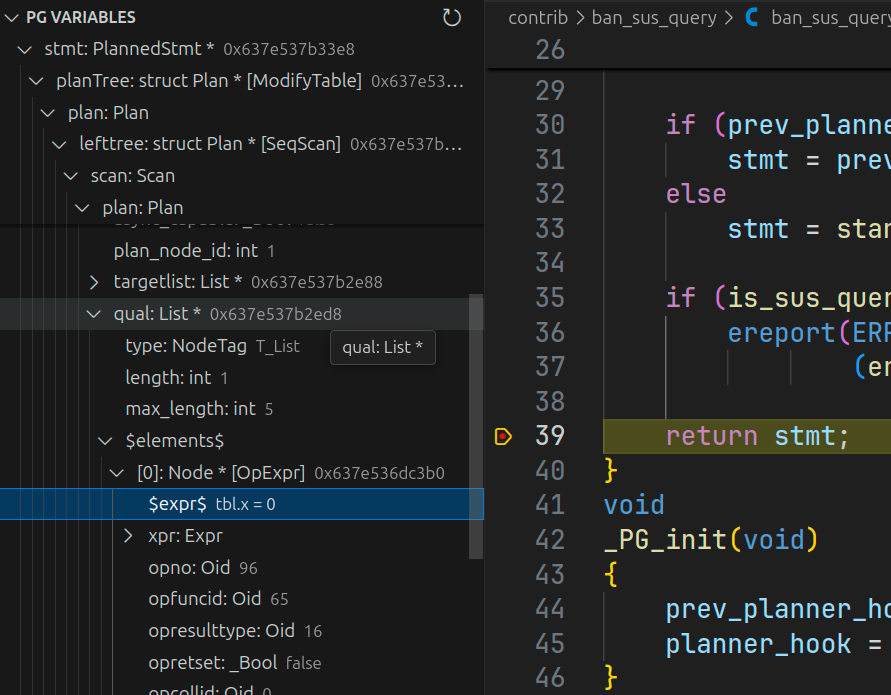Click the refresh icon in PG Variables header
The image size is (891, 695).
pyautogui.click(x=452, y=17)
